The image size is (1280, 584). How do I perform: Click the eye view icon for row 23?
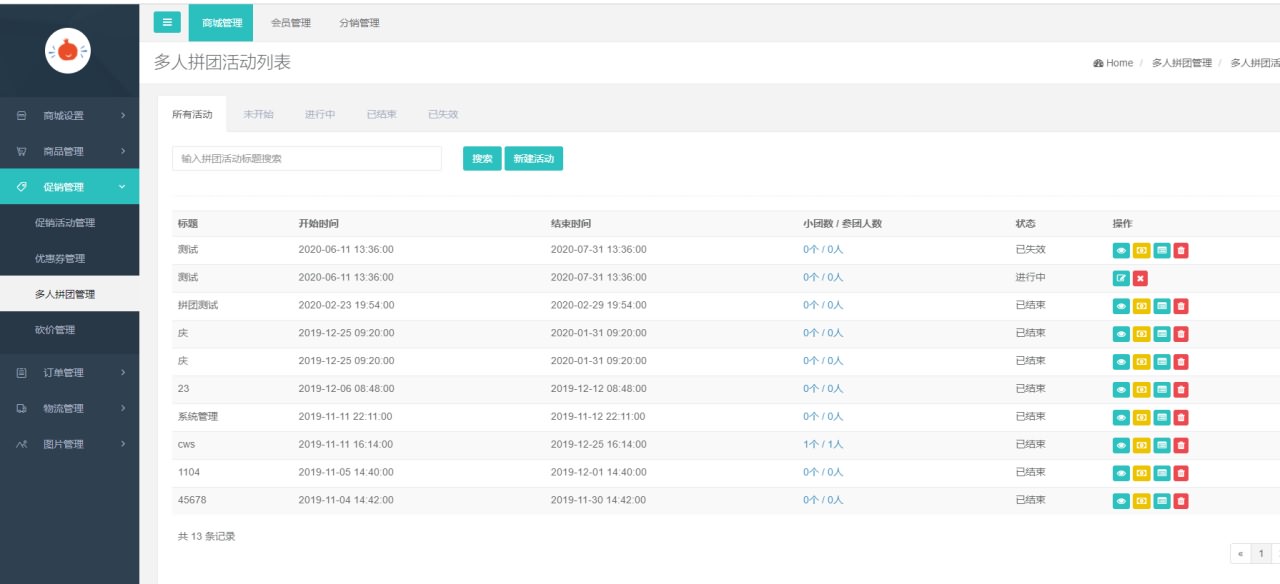(1121, 389)
